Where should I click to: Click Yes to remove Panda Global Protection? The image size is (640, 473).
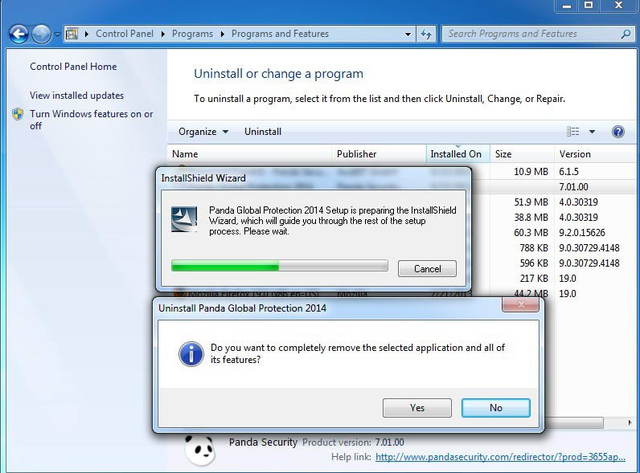(x=417, y=408)
